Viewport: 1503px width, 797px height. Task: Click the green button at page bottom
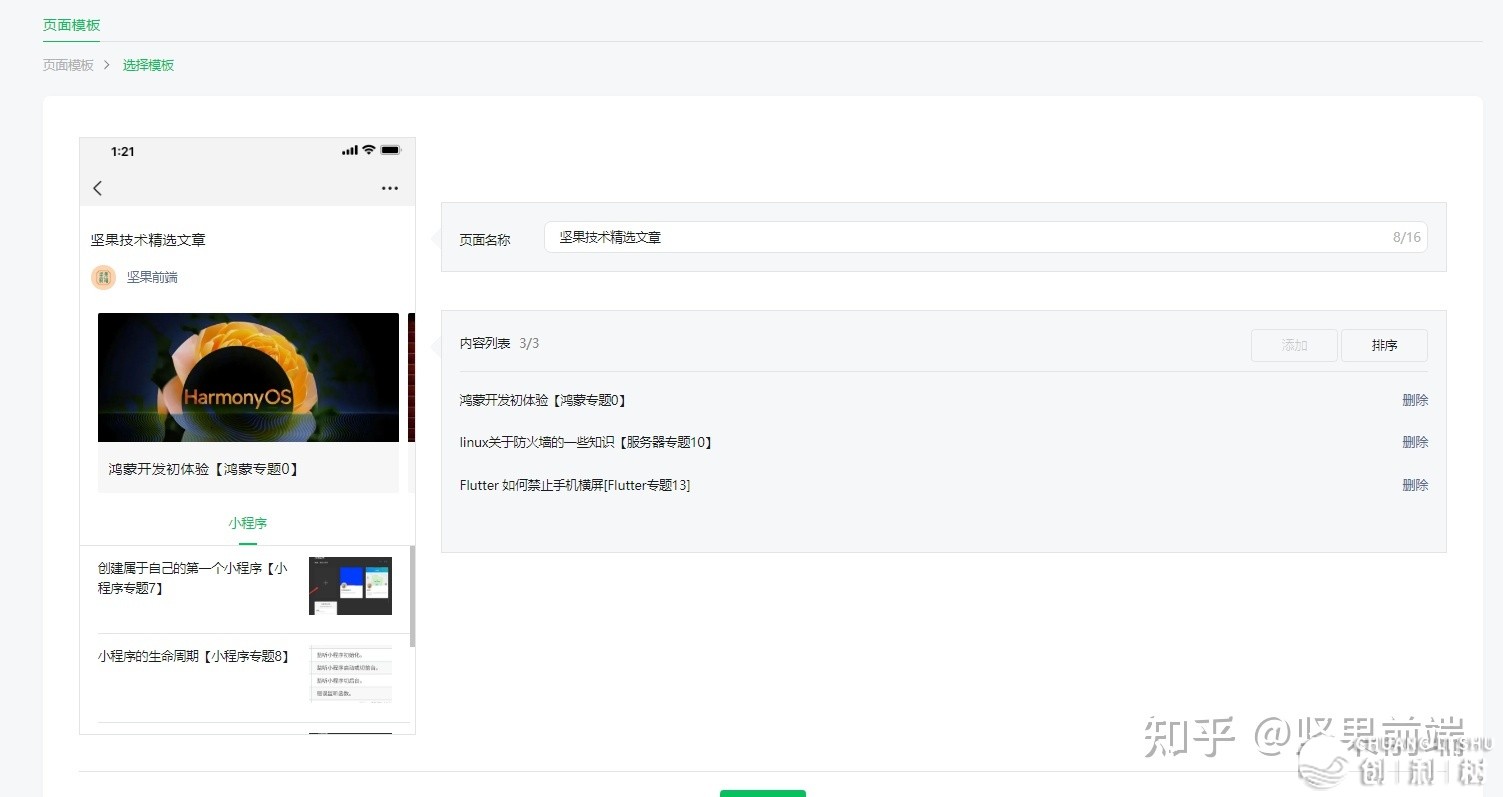(x=762, y=793)
